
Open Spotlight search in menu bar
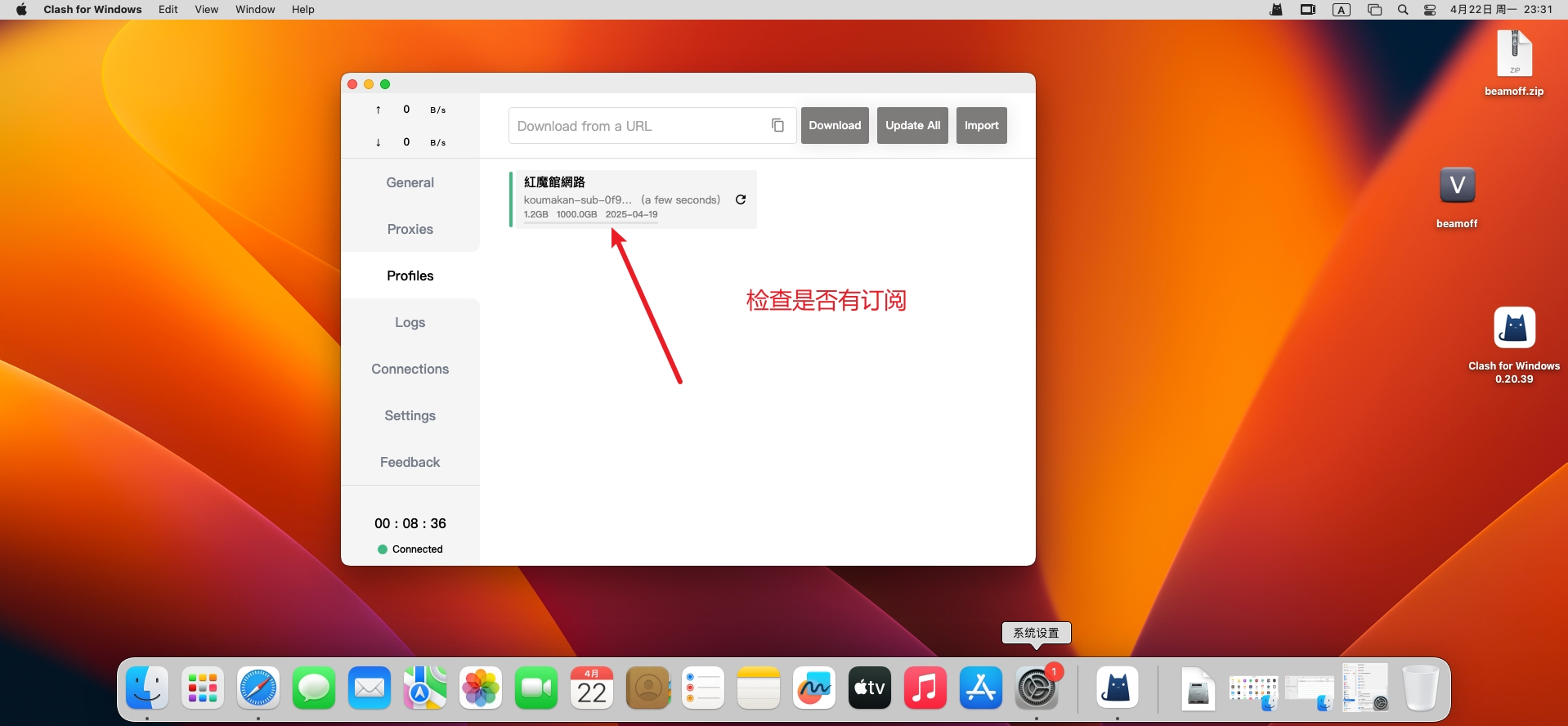1403,10
